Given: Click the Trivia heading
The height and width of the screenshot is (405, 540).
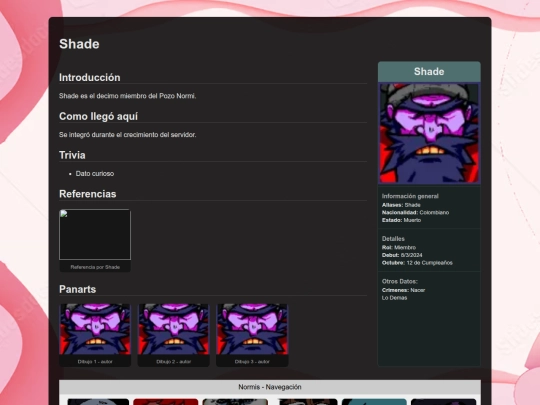Looking at the screenshot, I should (72, 155).
